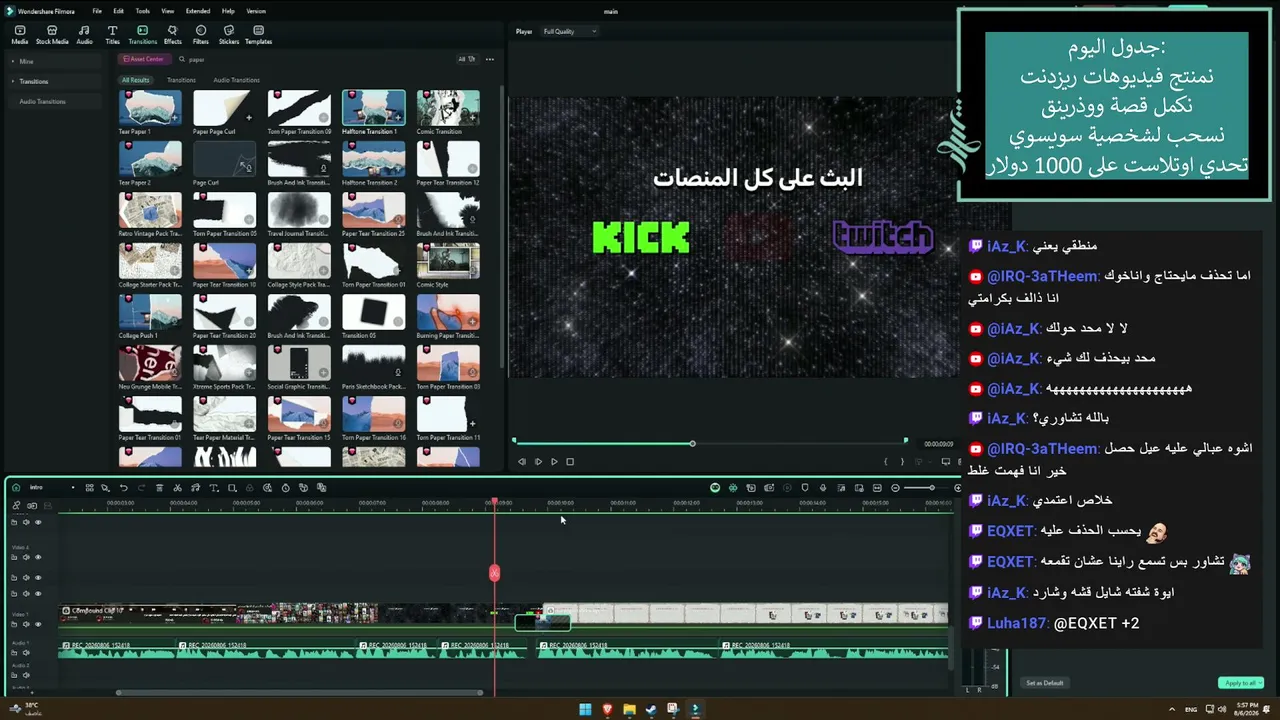This screenshot has height=720, width=1280.
Task: Open the Extended menu
Action: (x=198, y=11)
